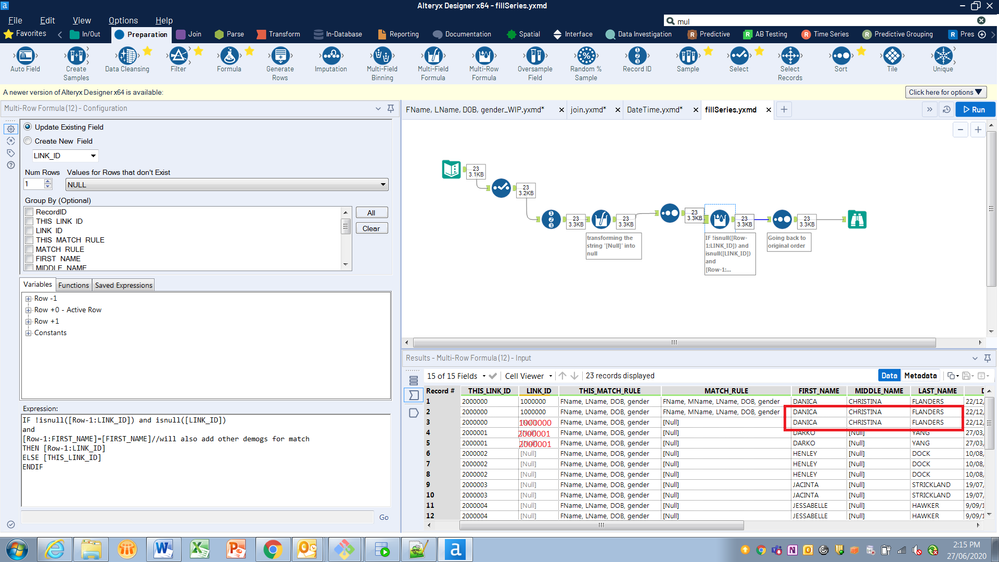999x562 pixels.
Task: Choose the Select tool in palette
Action: 738,60
